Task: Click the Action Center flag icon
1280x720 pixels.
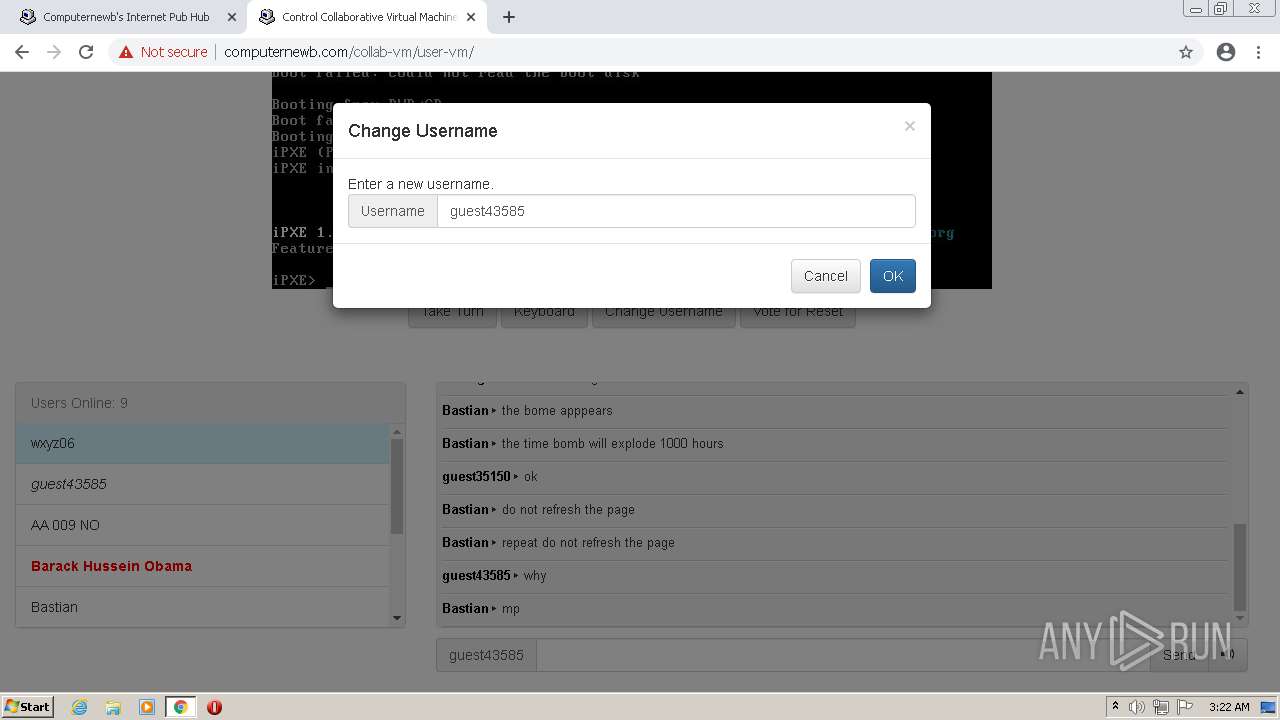Action: pos(1184,707)
